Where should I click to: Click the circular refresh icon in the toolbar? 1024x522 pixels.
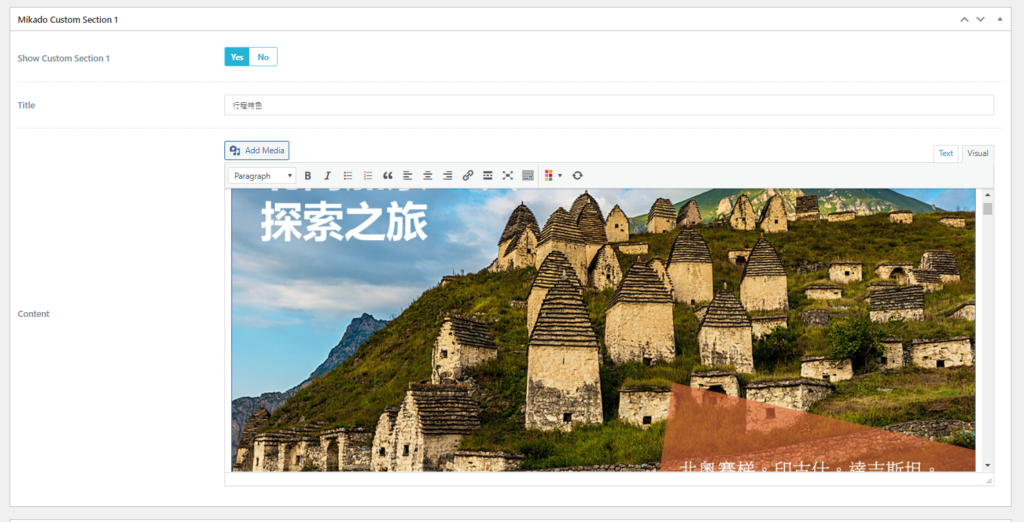[577, 176]
